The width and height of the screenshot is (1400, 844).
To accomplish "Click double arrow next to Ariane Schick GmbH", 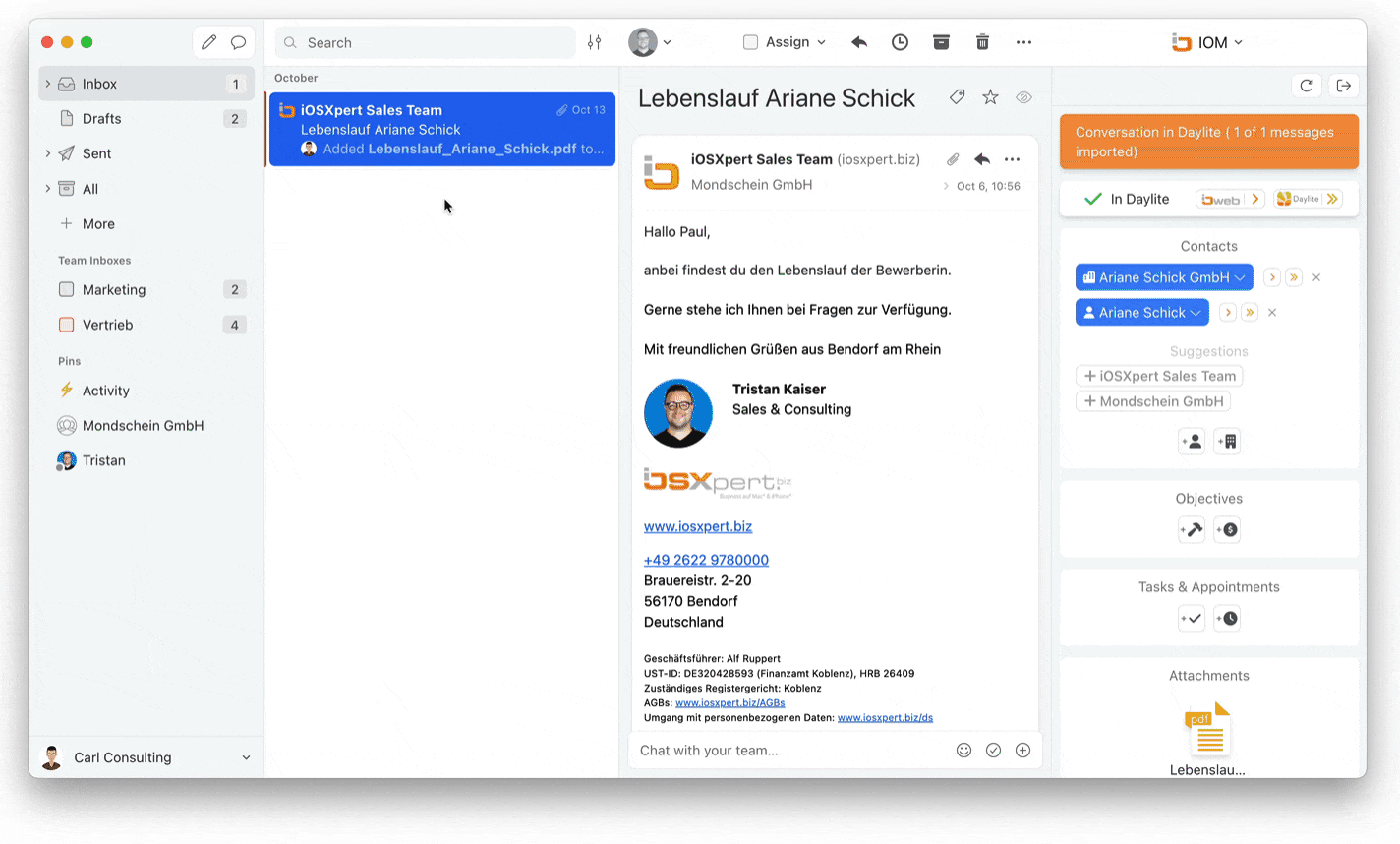I will pyautogui.click(x=1294, y=278).
